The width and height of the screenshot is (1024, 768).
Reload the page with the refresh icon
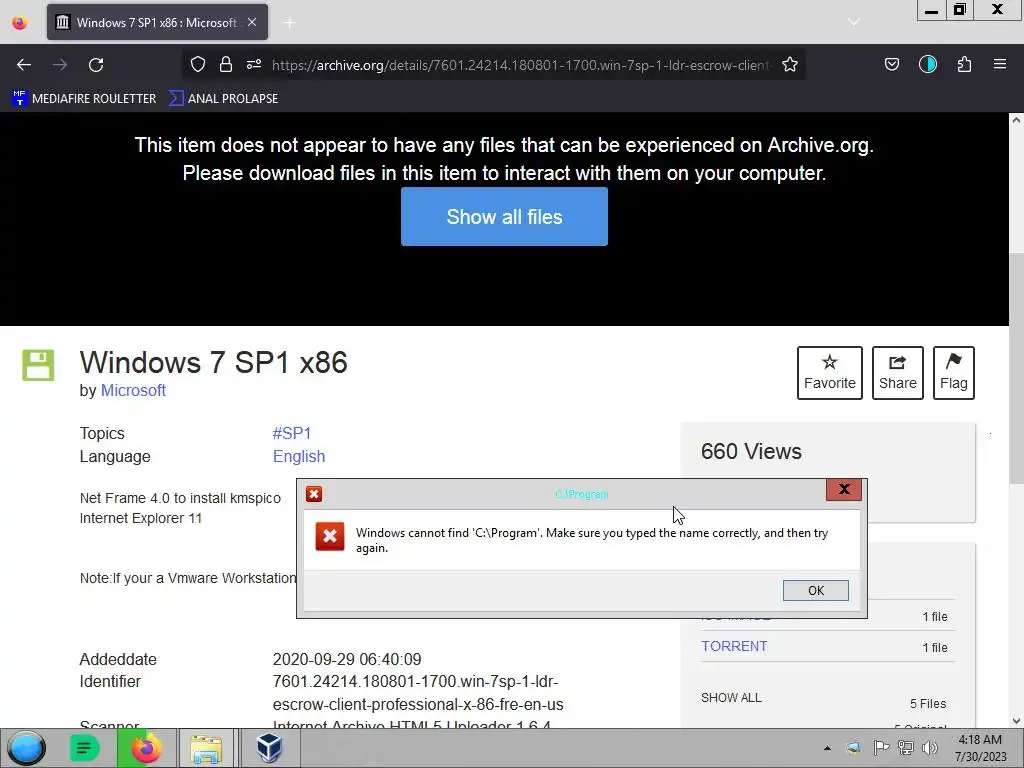[96, 65]
